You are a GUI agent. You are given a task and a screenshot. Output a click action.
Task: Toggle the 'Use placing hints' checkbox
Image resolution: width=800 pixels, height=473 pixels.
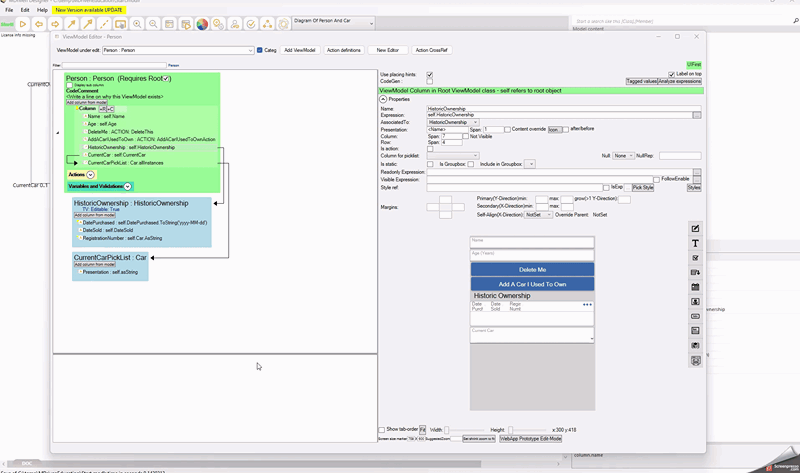[x=430, y=74]
